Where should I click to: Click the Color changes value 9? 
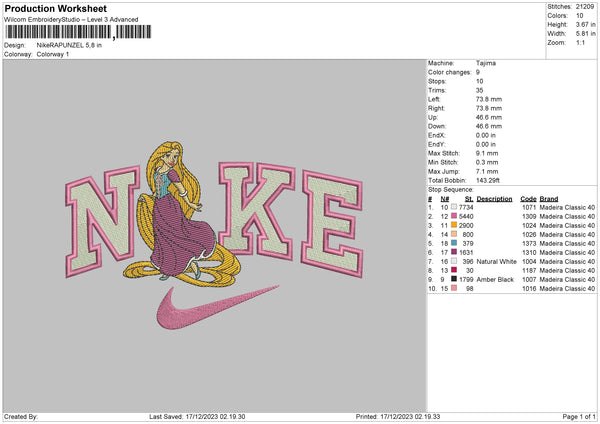click(478, 72)
